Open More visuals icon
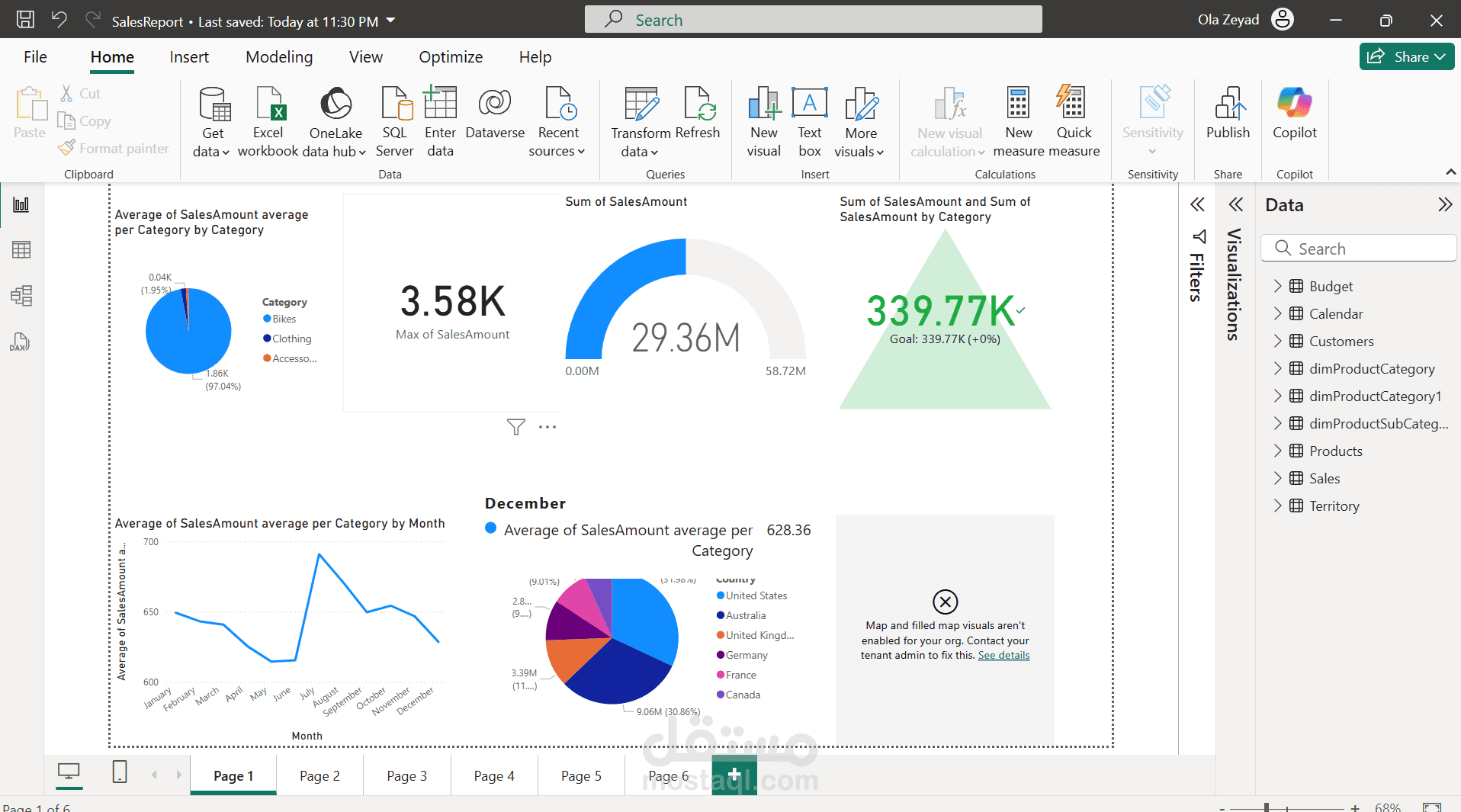 pyautogui.click(x=862, y=103)
